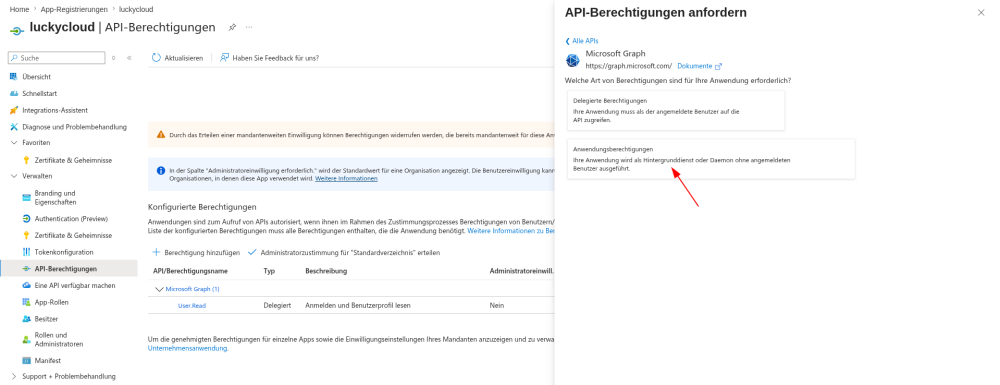The width and height of the screenshot is (1000, 385).
Task: Open the Branding und Eigenschaften icon
Action: [x=26, y=198]
